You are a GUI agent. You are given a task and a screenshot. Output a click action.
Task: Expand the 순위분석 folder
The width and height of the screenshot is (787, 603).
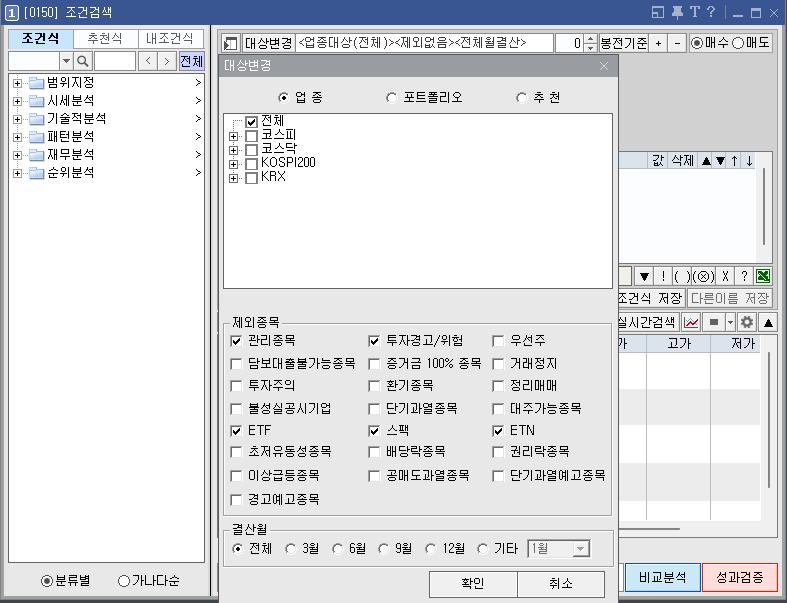click(18, 173)
